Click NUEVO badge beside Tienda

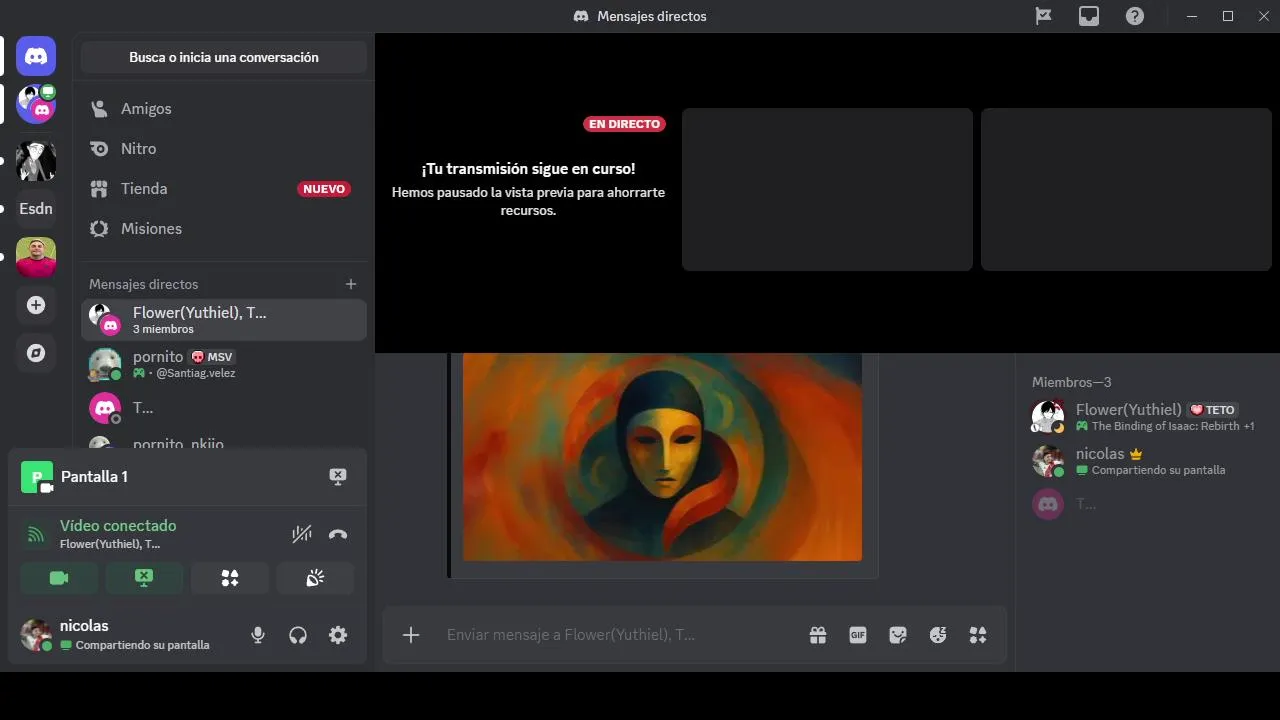point(324,189)
